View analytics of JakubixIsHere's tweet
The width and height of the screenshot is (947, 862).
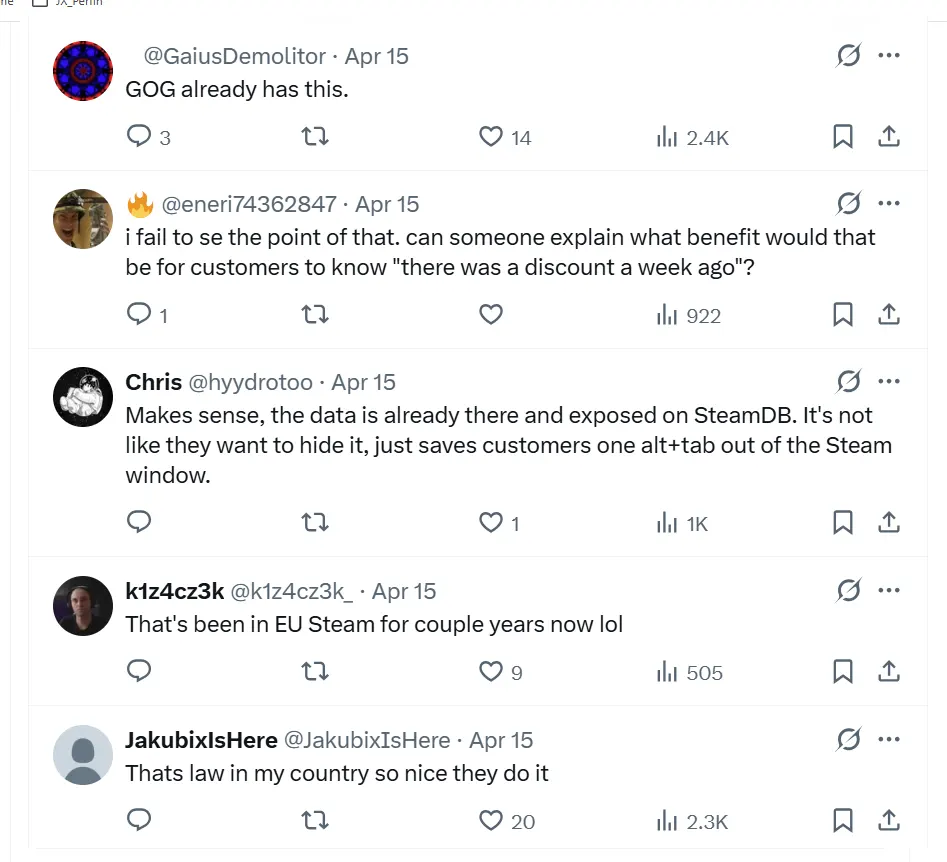[x=693, y=821]
